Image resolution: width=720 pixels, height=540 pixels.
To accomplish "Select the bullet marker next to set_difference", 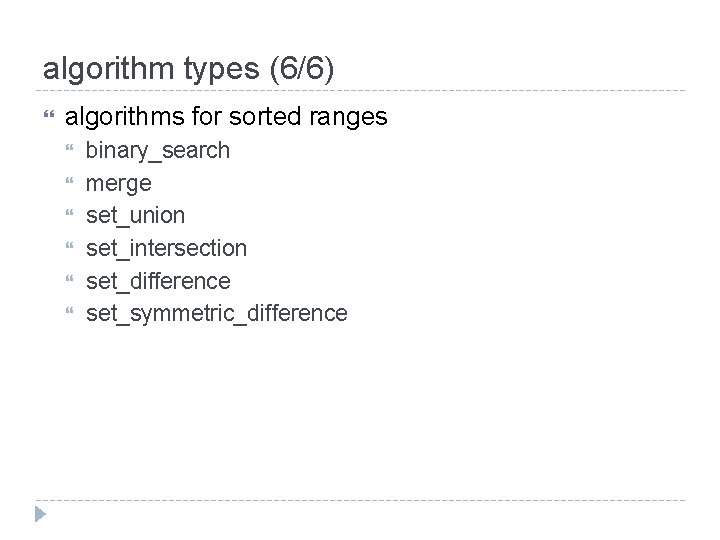I will 69,281.
